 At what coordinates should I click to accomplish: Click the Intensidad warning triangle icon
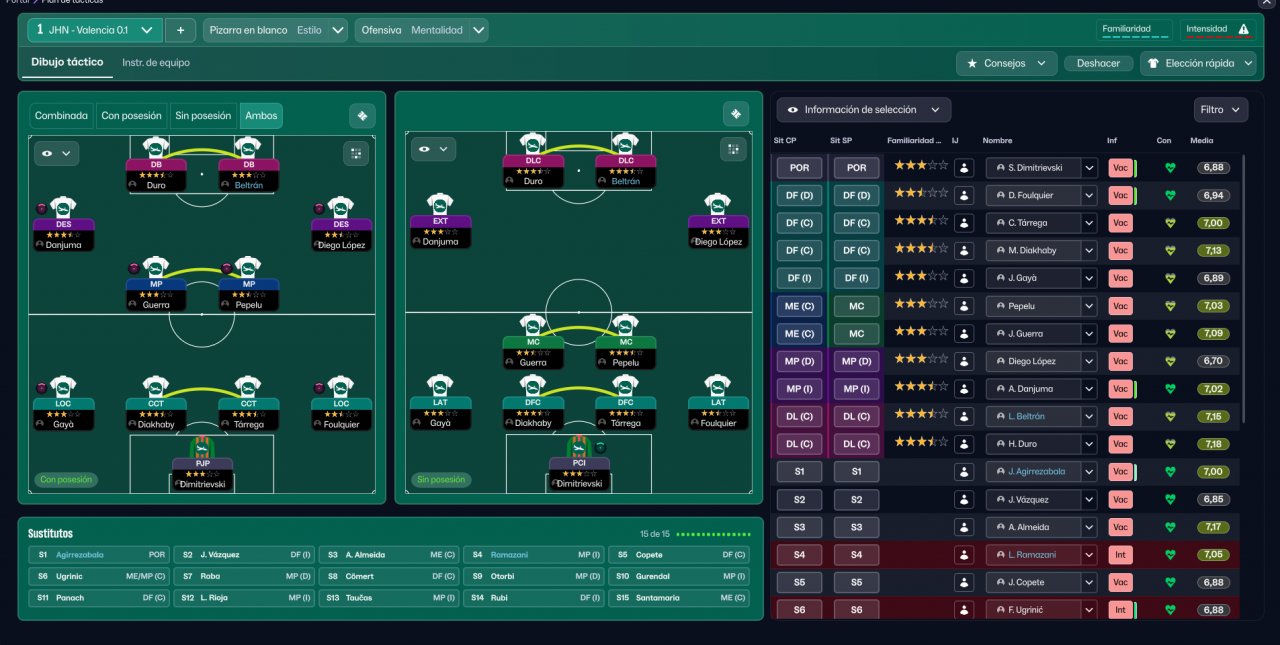click(x=1243, y=30)
